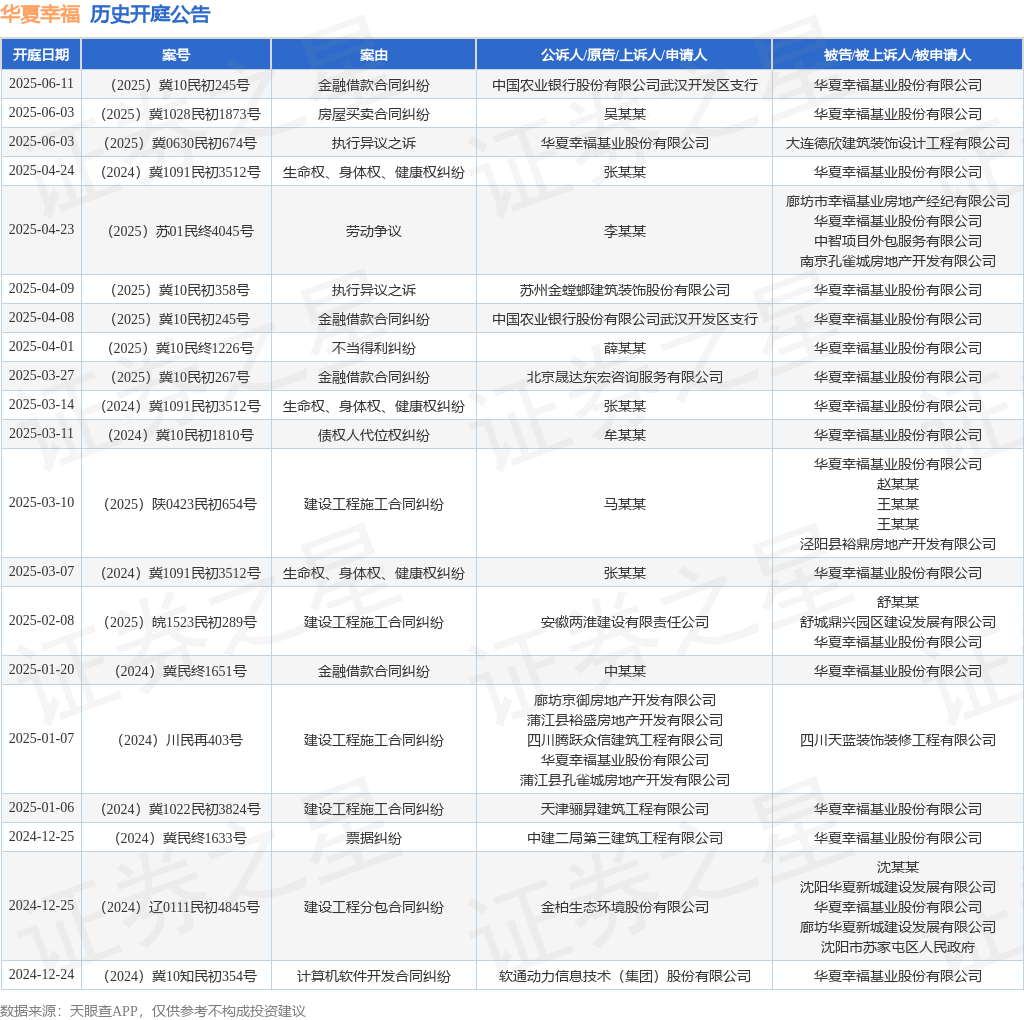Viewport: 1024px width, 1020px height.
Task: Click cause 债权人代位权纠纷
Action: (374, 435)
